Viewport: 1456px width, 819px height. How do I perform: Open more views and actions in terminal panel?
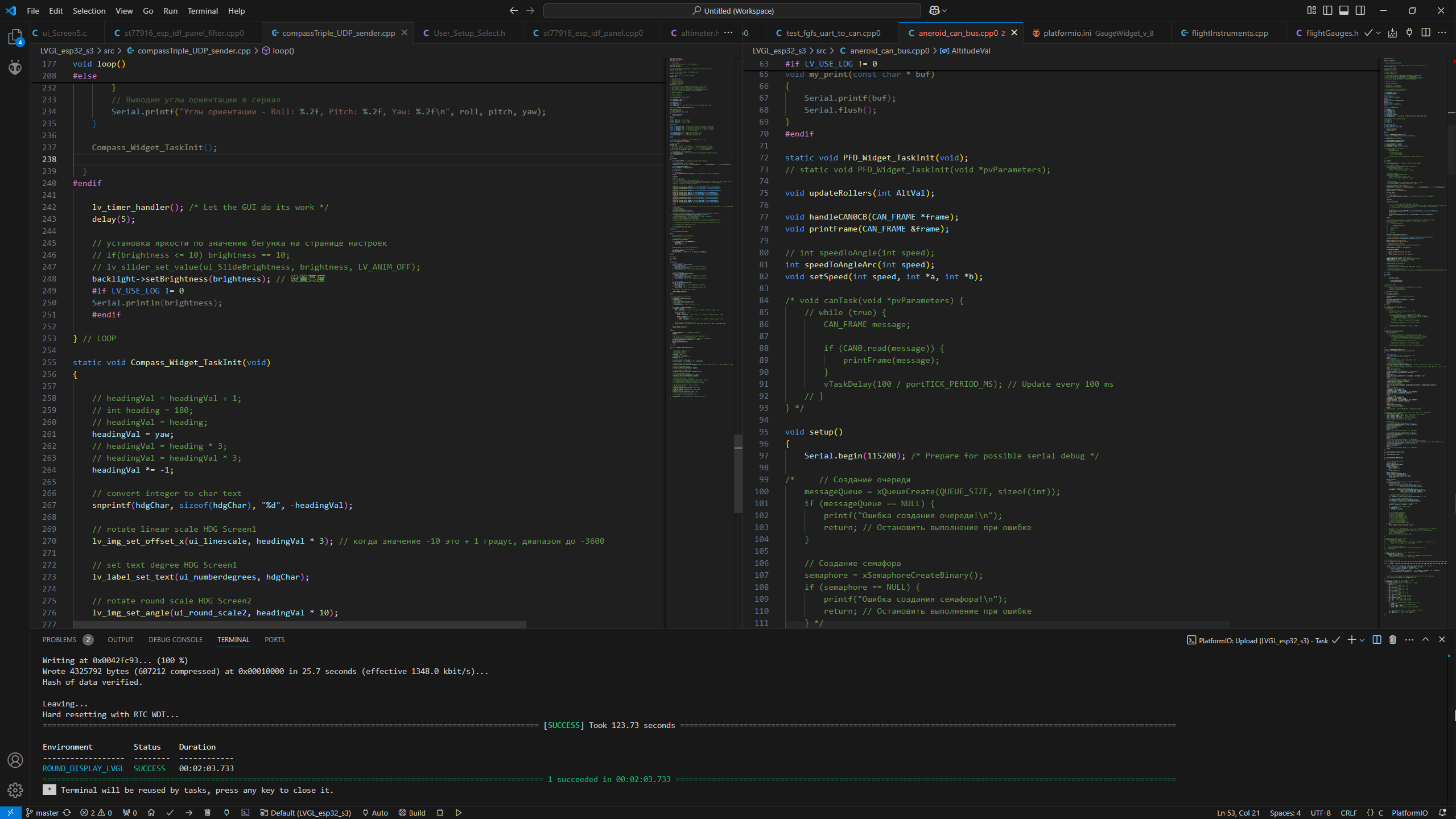click(x=1409, y=640)
